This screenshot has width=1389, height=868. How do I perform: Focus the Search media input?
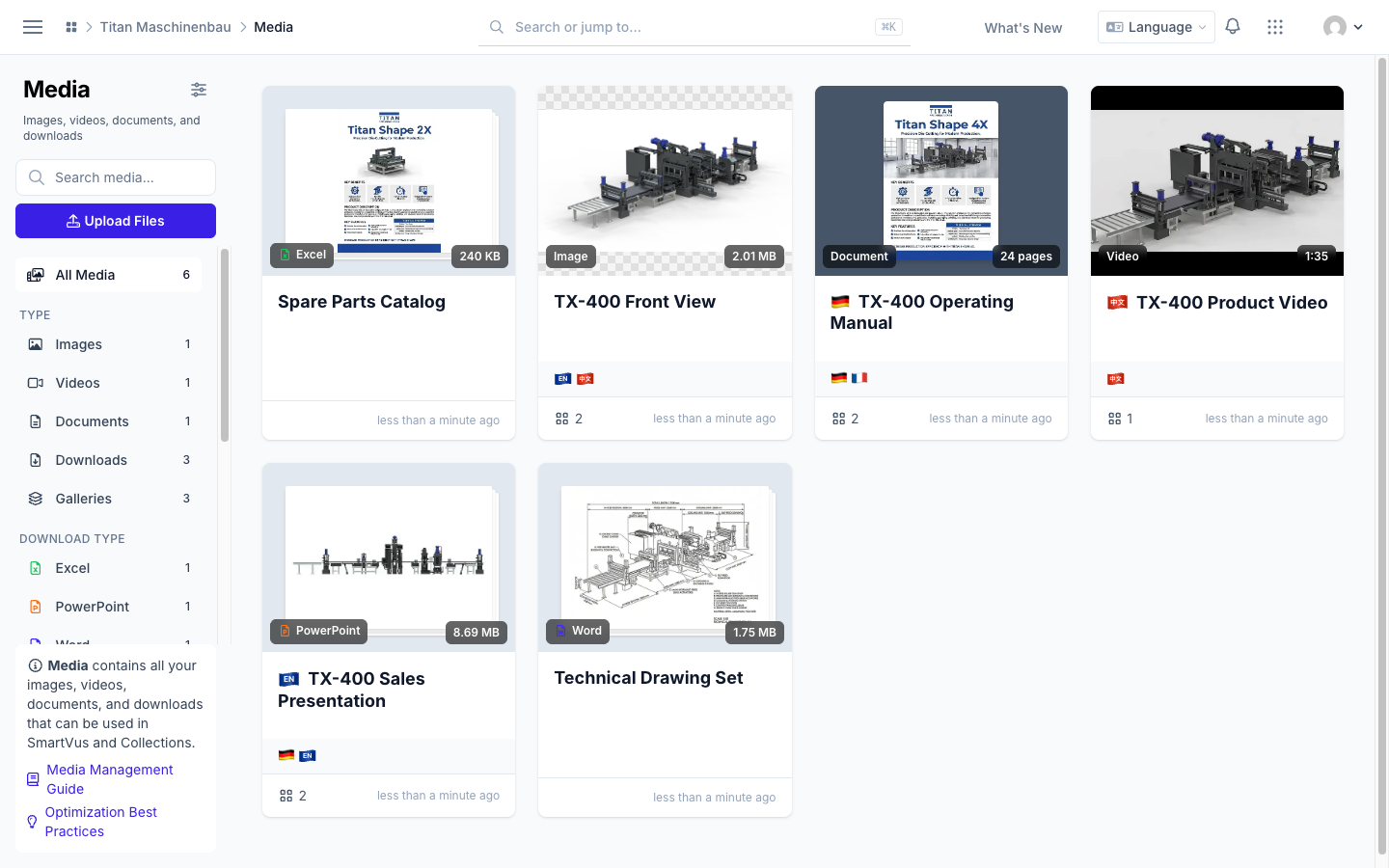tap(116, 177)
